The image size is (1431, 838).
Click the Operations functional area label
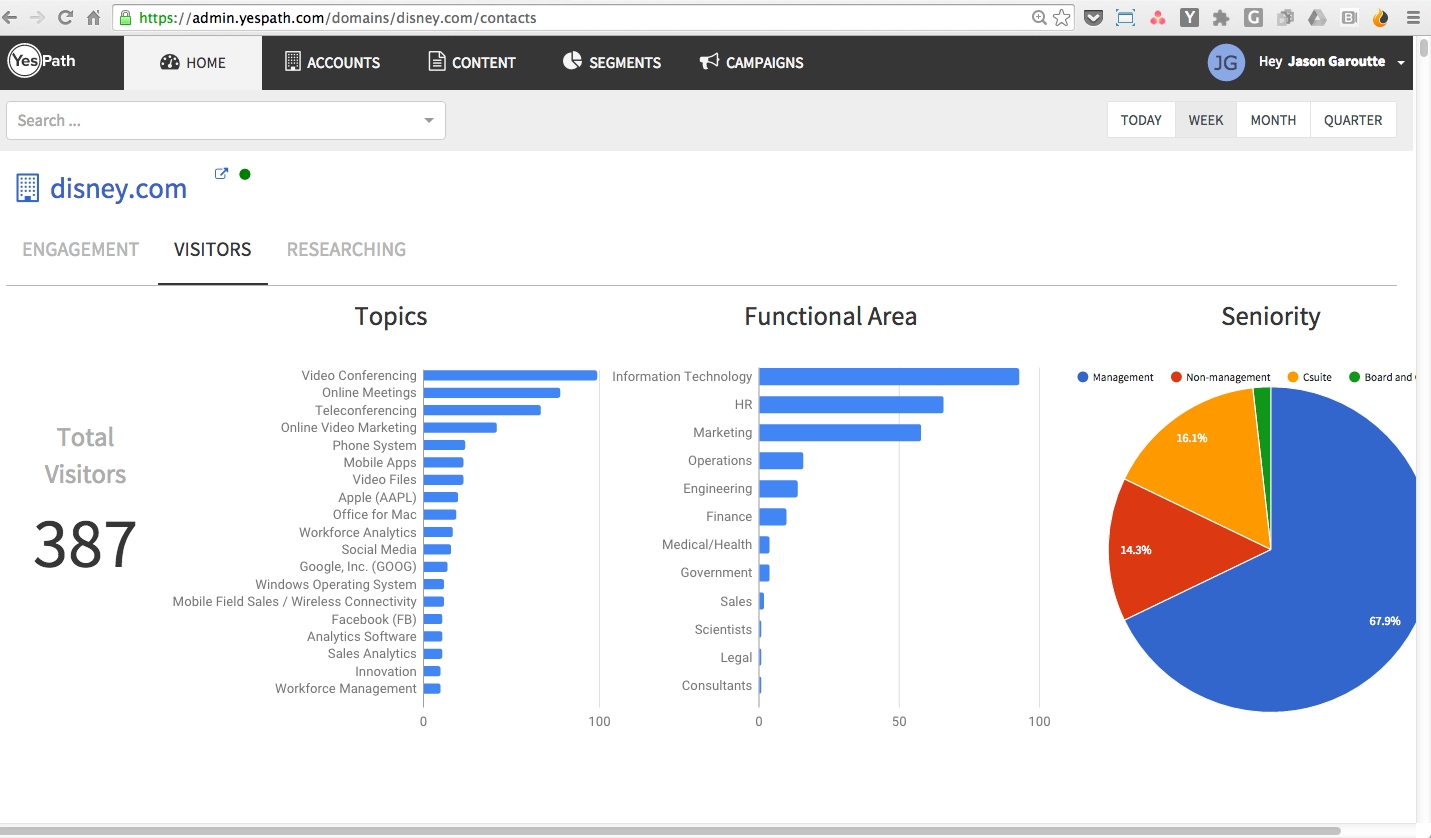click(720, 461)
